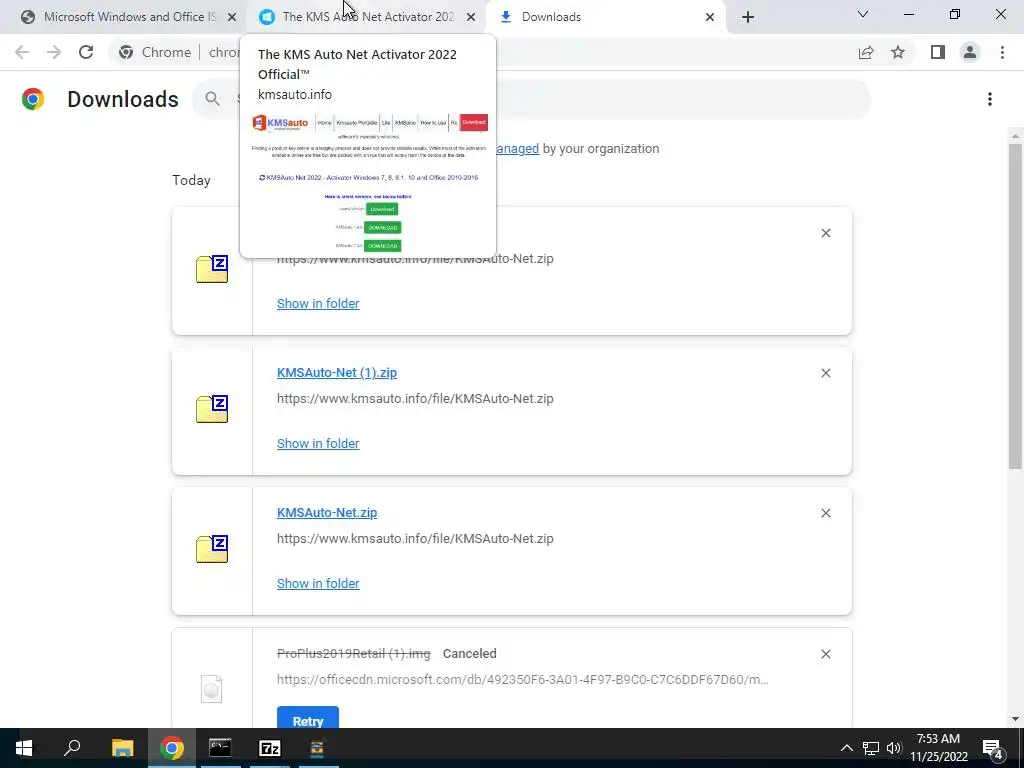Viewport: 1024px width, 768px height.
Task: Open File Explorer from taskbar
Action: [122, 748]
